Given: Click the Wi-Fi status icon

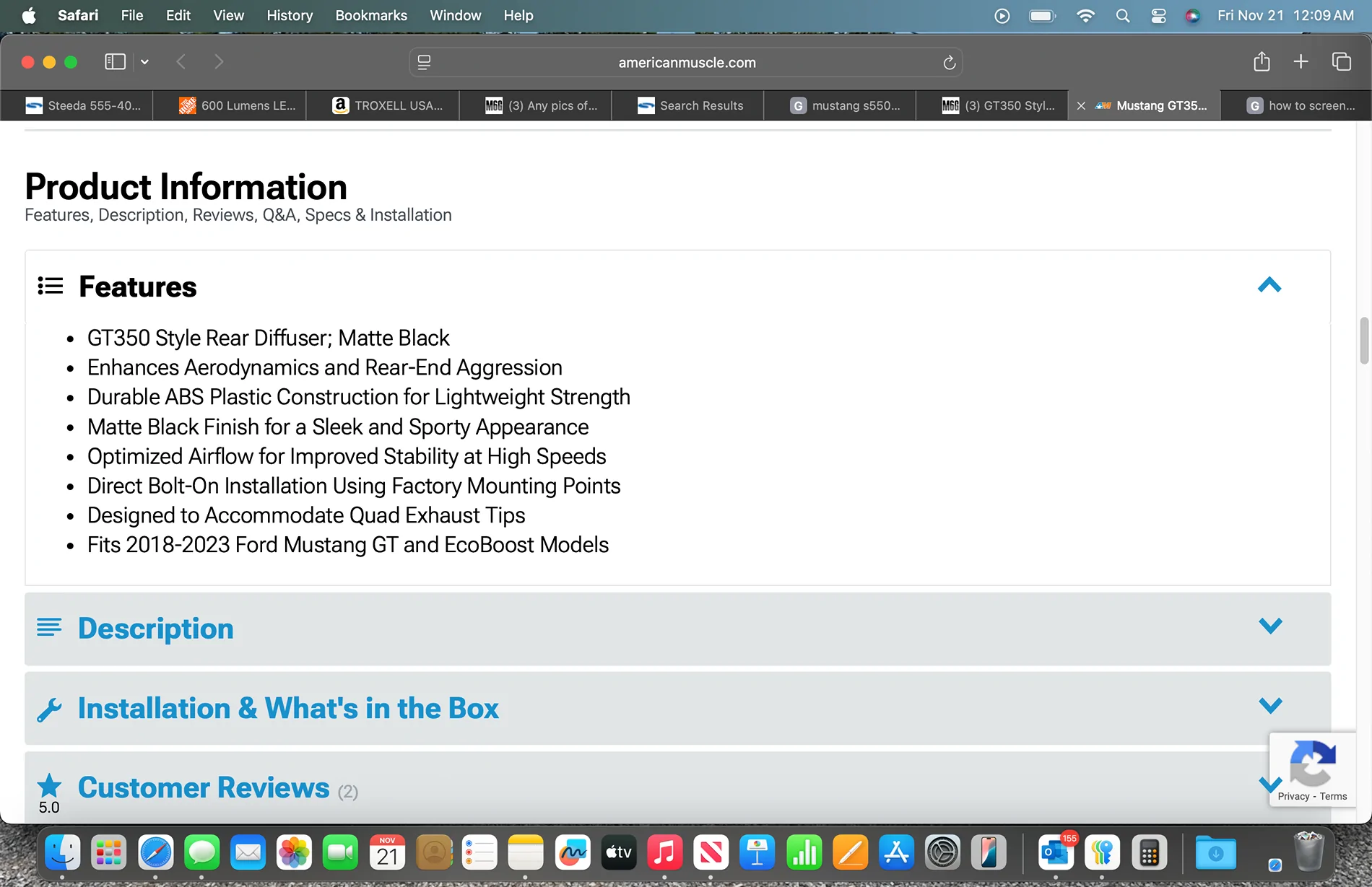Looking at the screenshot, I should click(x=1085, y=16).
